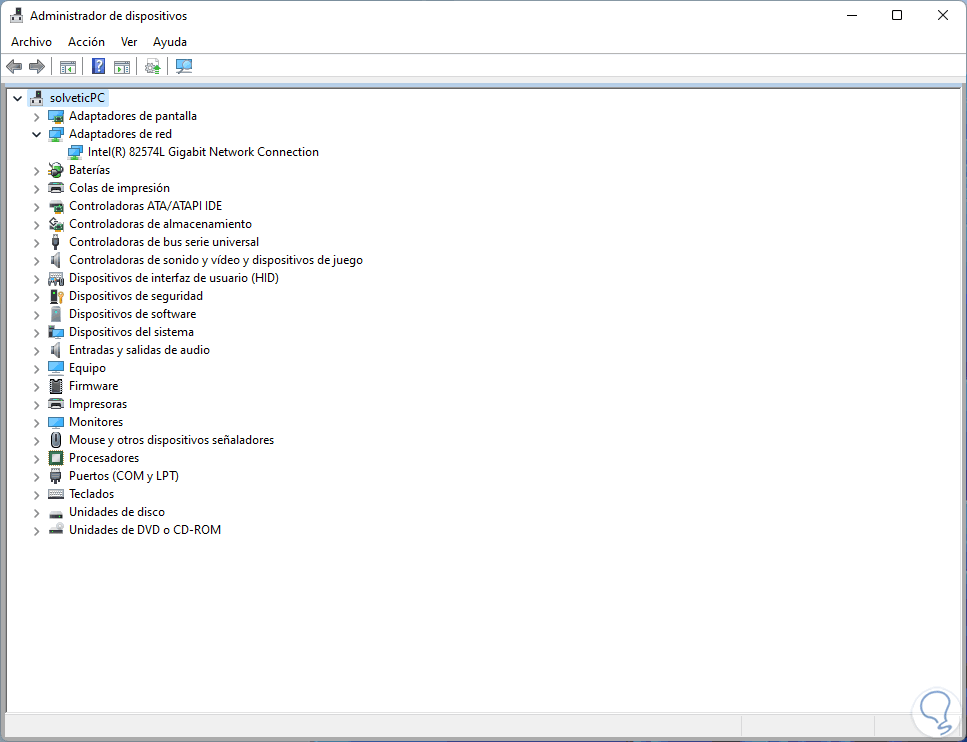Select Unidades de DVD o CD-ROM label

point(145,530)
